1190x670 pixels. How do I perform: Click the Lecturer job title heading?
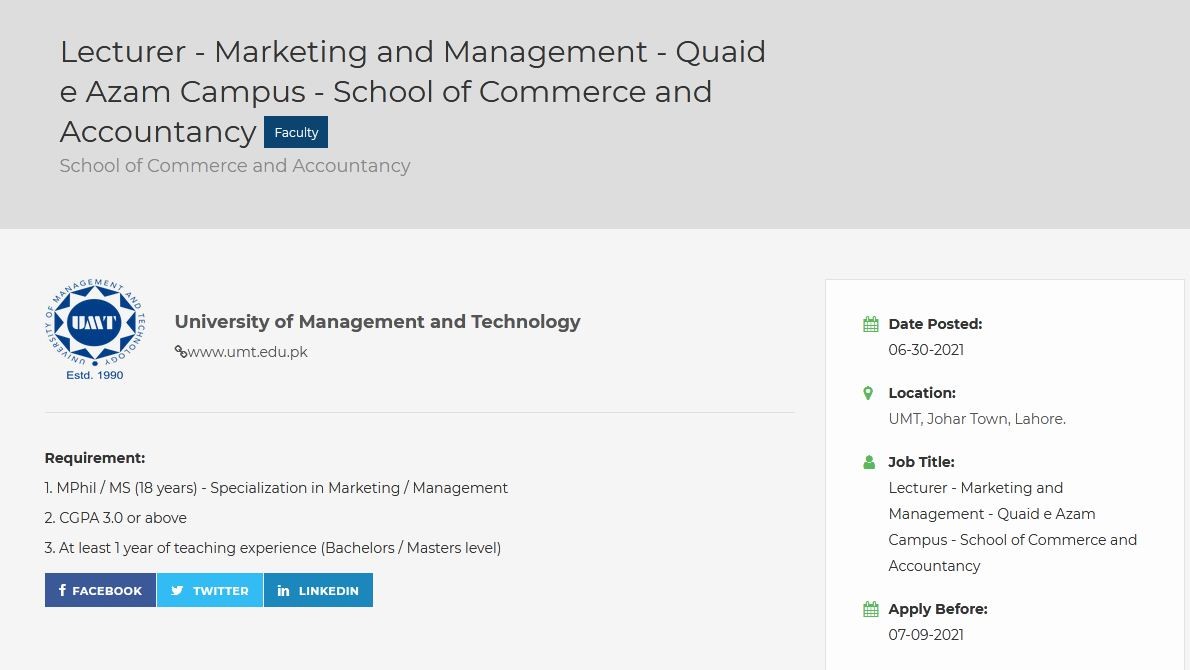[x=412, y=91]
